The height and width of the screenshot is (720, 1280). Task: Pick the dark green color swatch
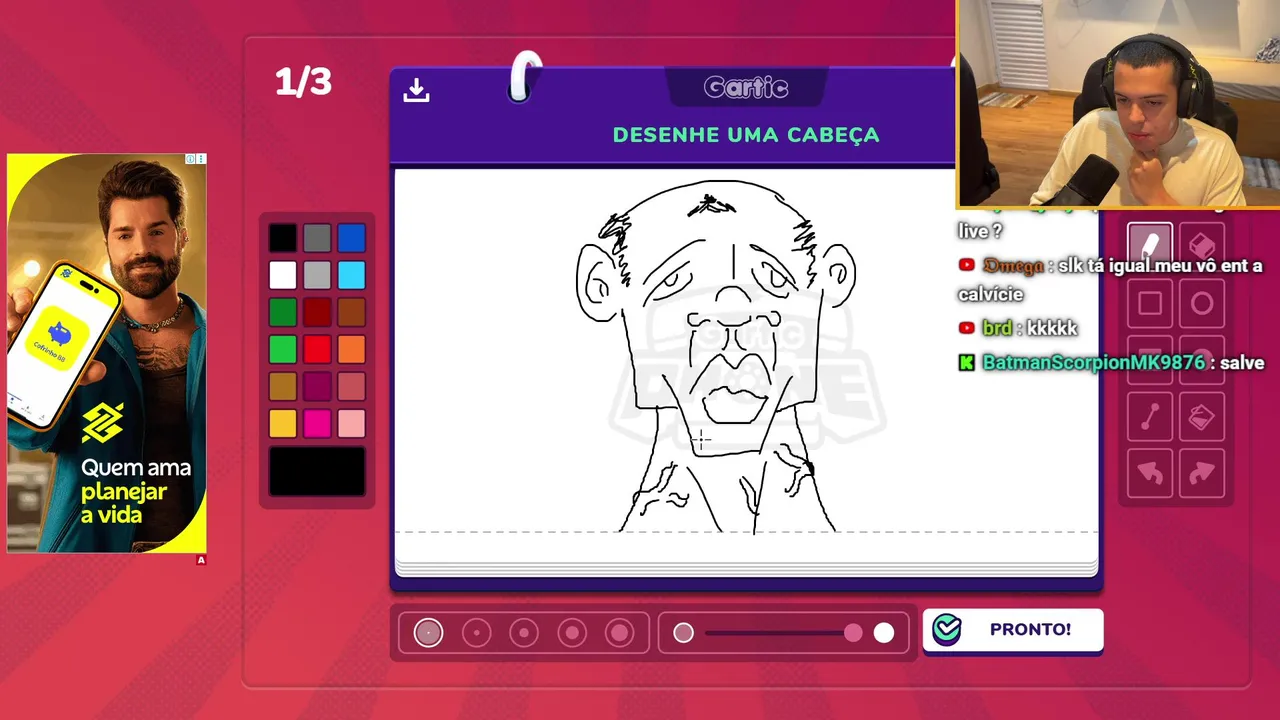click(x=283, y=312)
